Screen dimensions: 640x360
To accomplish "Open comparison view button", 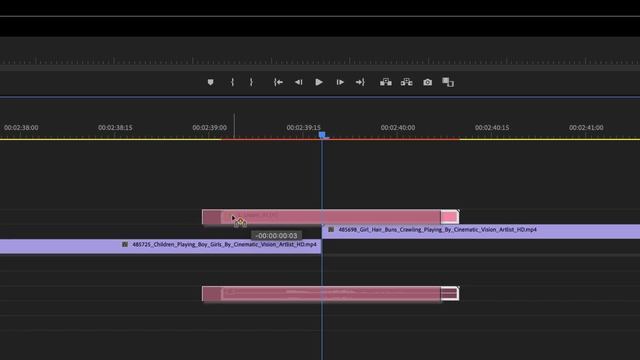I will point(448,82).
